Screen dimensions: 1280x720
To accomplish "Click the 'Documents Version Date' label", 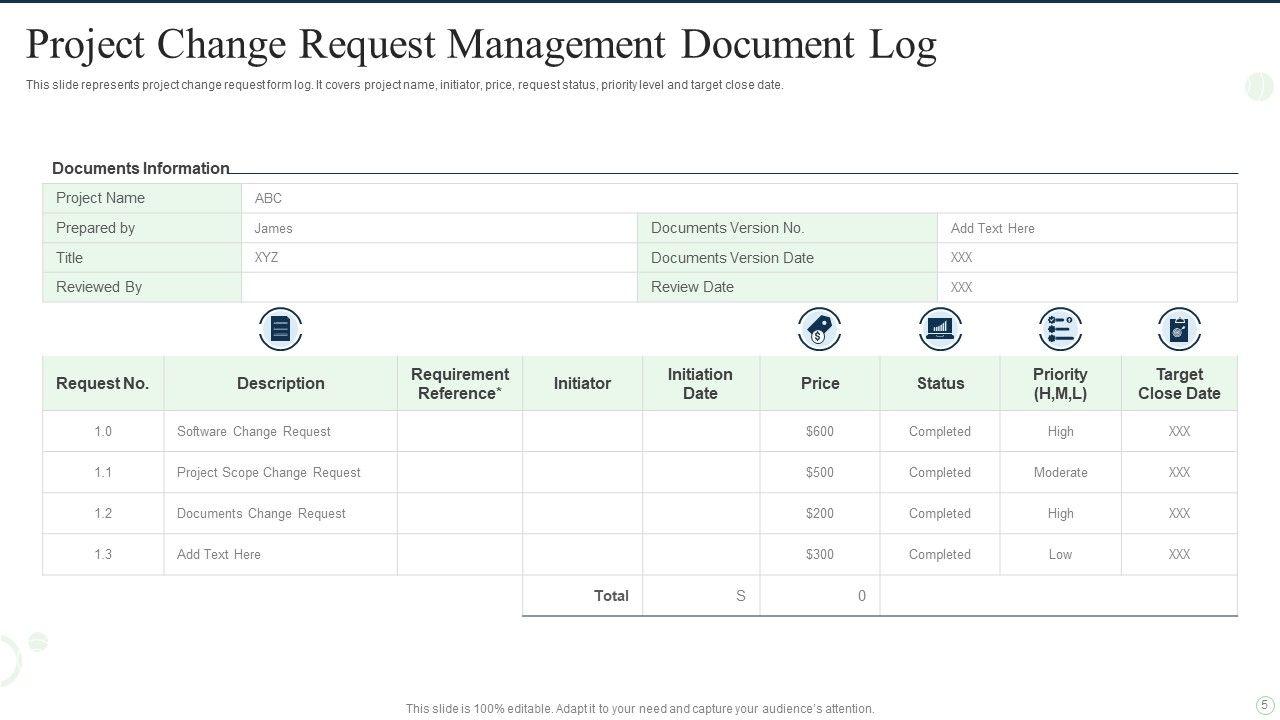I will 732,257.
